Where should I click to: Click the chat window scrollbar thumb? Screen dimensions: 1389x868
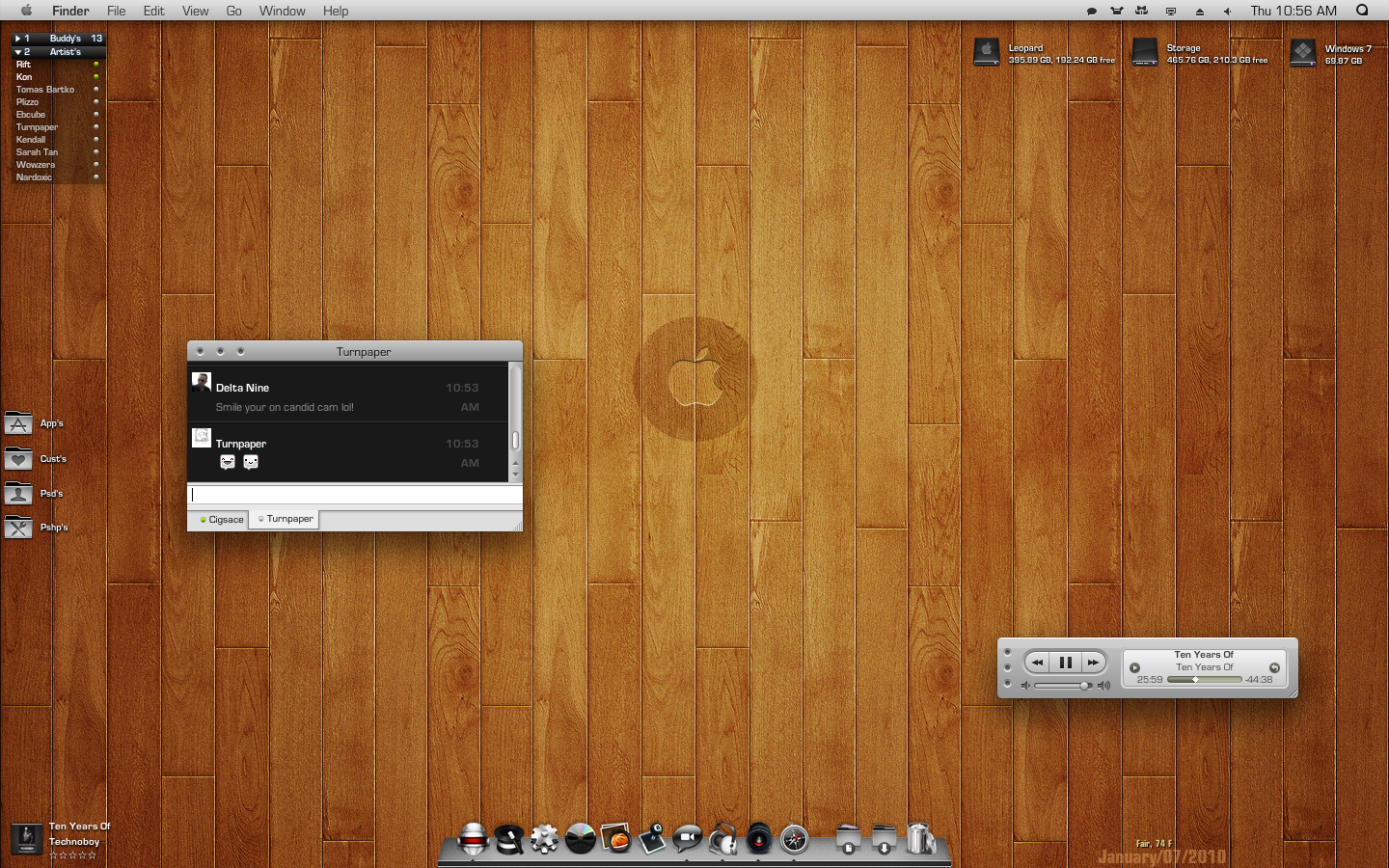(x=515, y=440)
